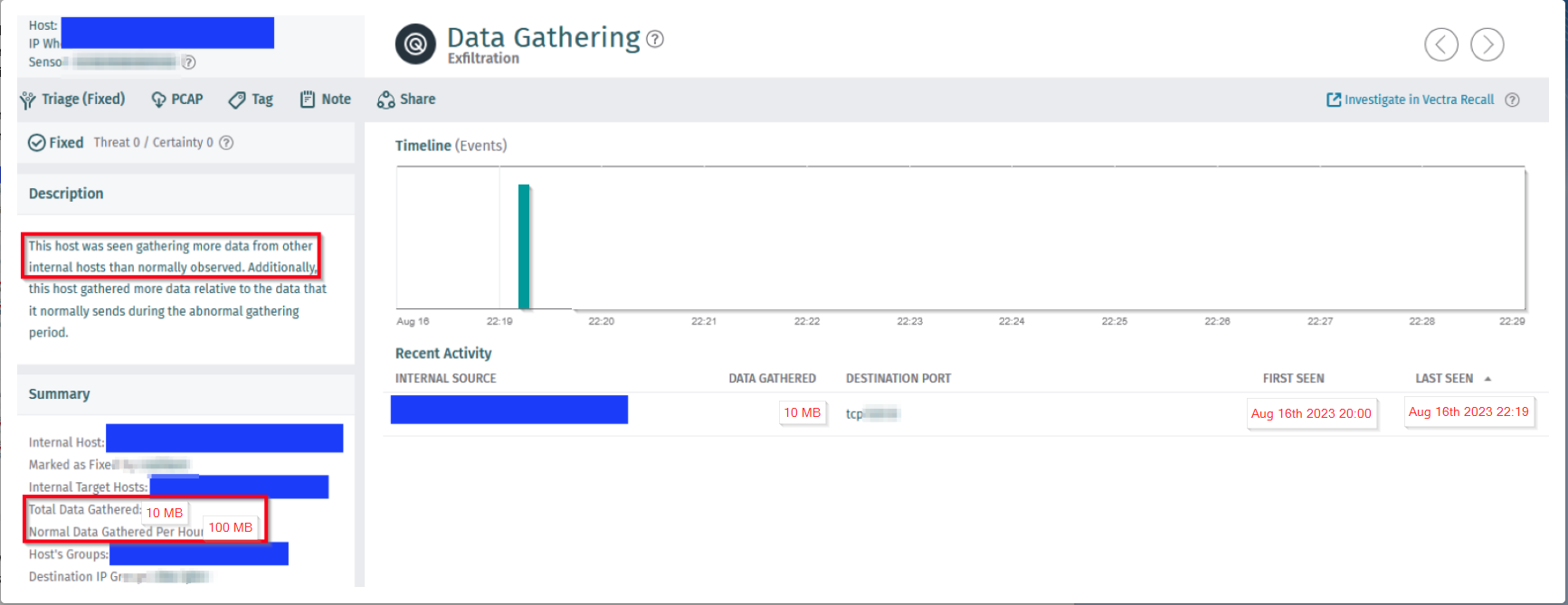Click the Marked as Fixed row
The width and height of the screenshot is (1568, 605).
(109, 465)
